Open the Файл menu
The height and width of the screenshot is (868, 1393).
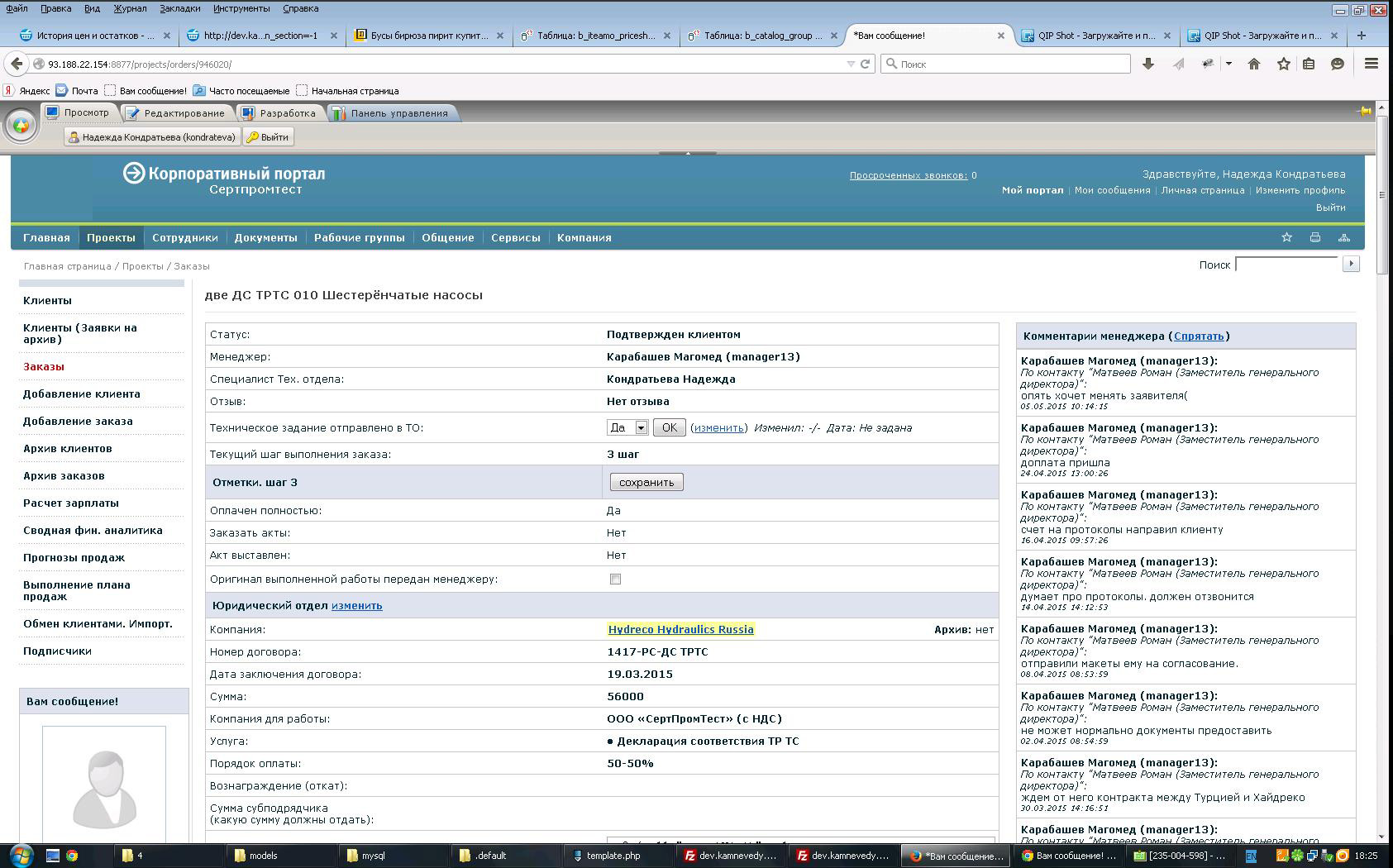pyautogui.click(x=17, y=8)
